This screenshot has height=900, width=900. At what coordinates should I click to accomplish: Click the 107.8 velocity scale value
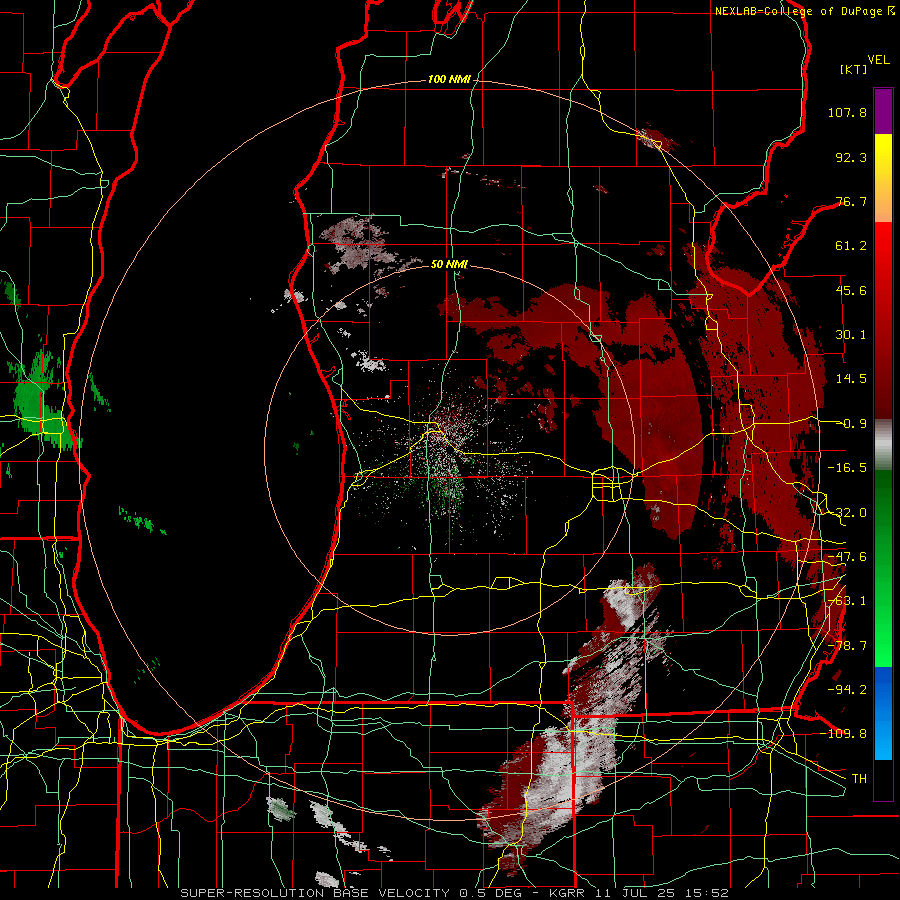[847, 112]
